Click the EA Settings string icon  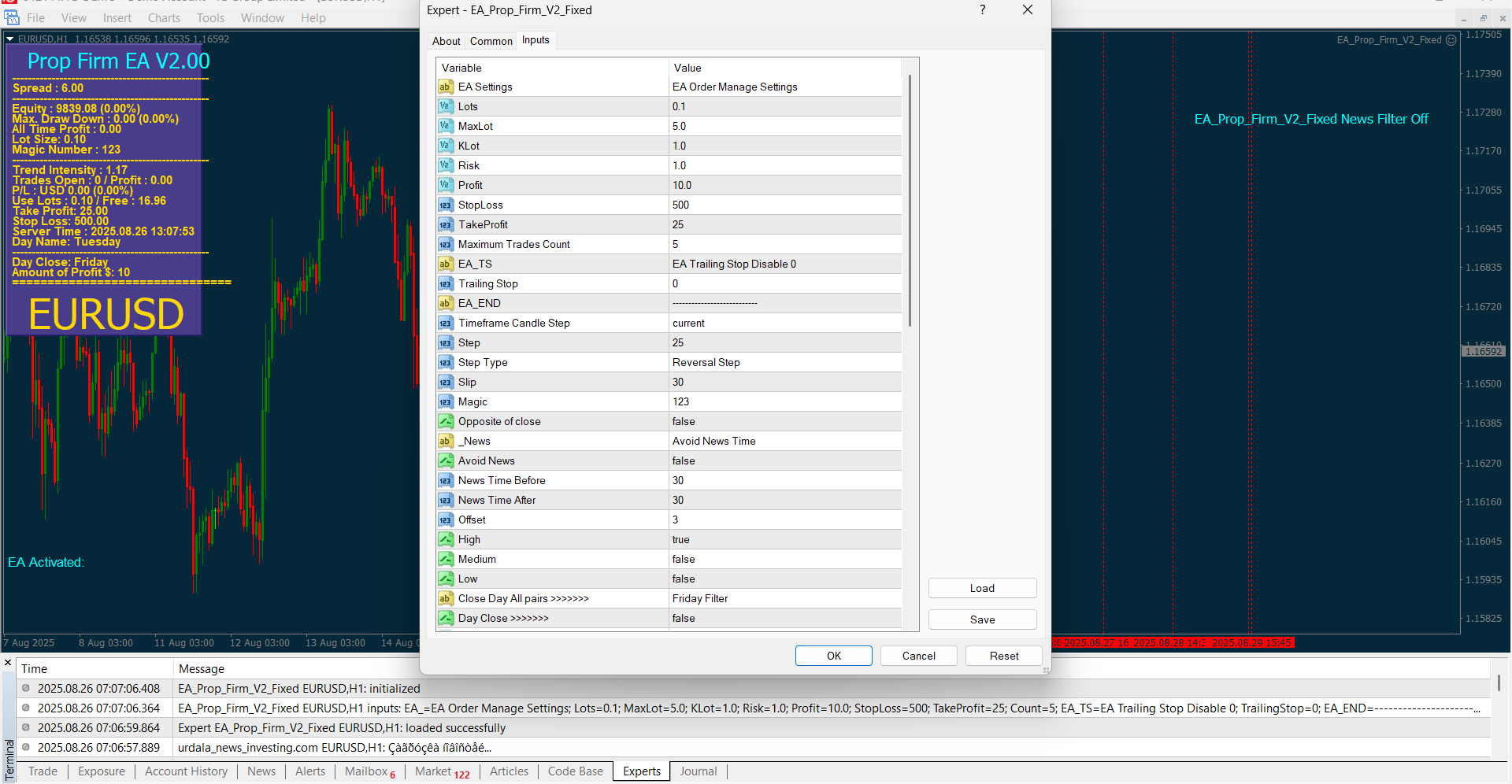446,87
